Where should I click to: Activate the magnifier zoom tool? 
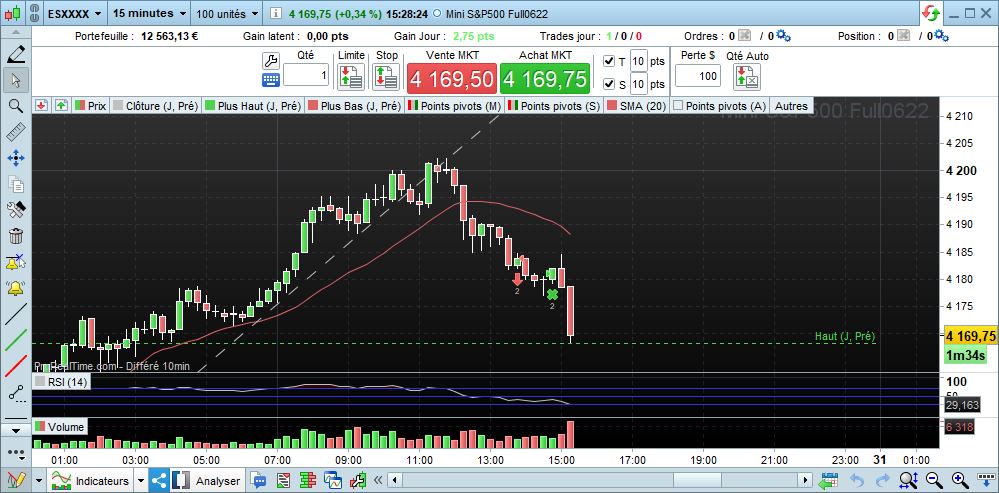pyautogui.click(x=16, y=106)
